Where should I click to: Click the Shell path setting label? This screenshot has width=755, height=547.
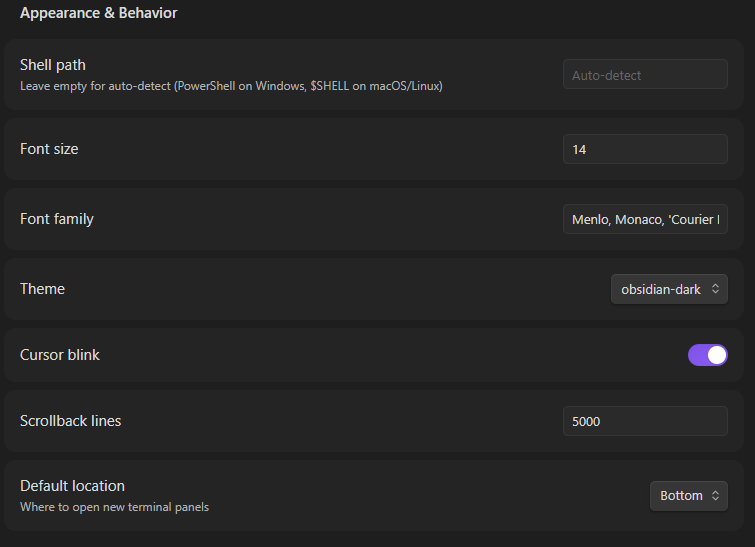click(53, 65)
